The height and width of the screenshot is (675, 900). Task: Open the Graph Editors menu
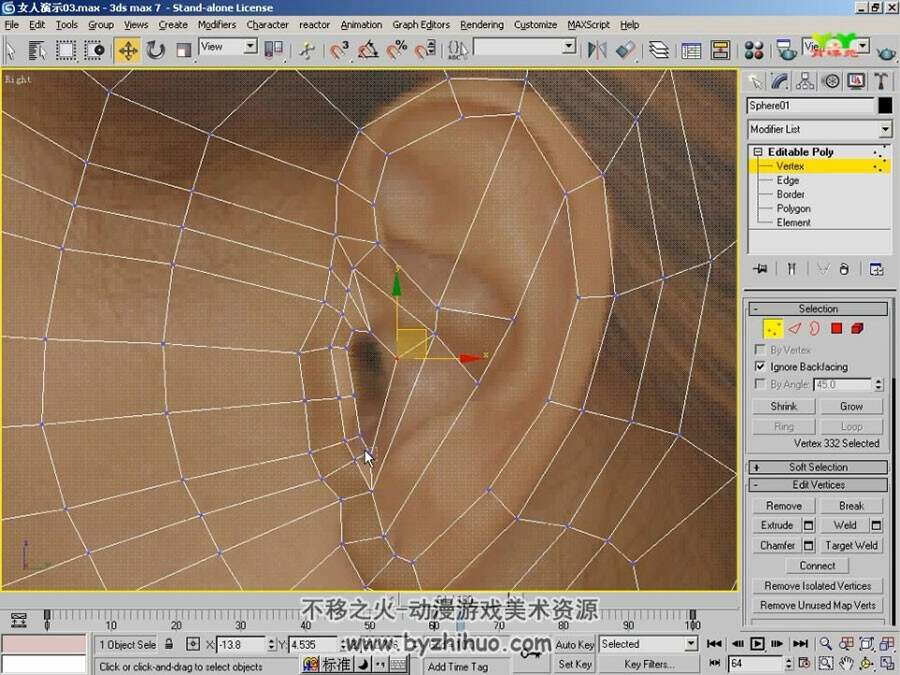coord(421,25)
